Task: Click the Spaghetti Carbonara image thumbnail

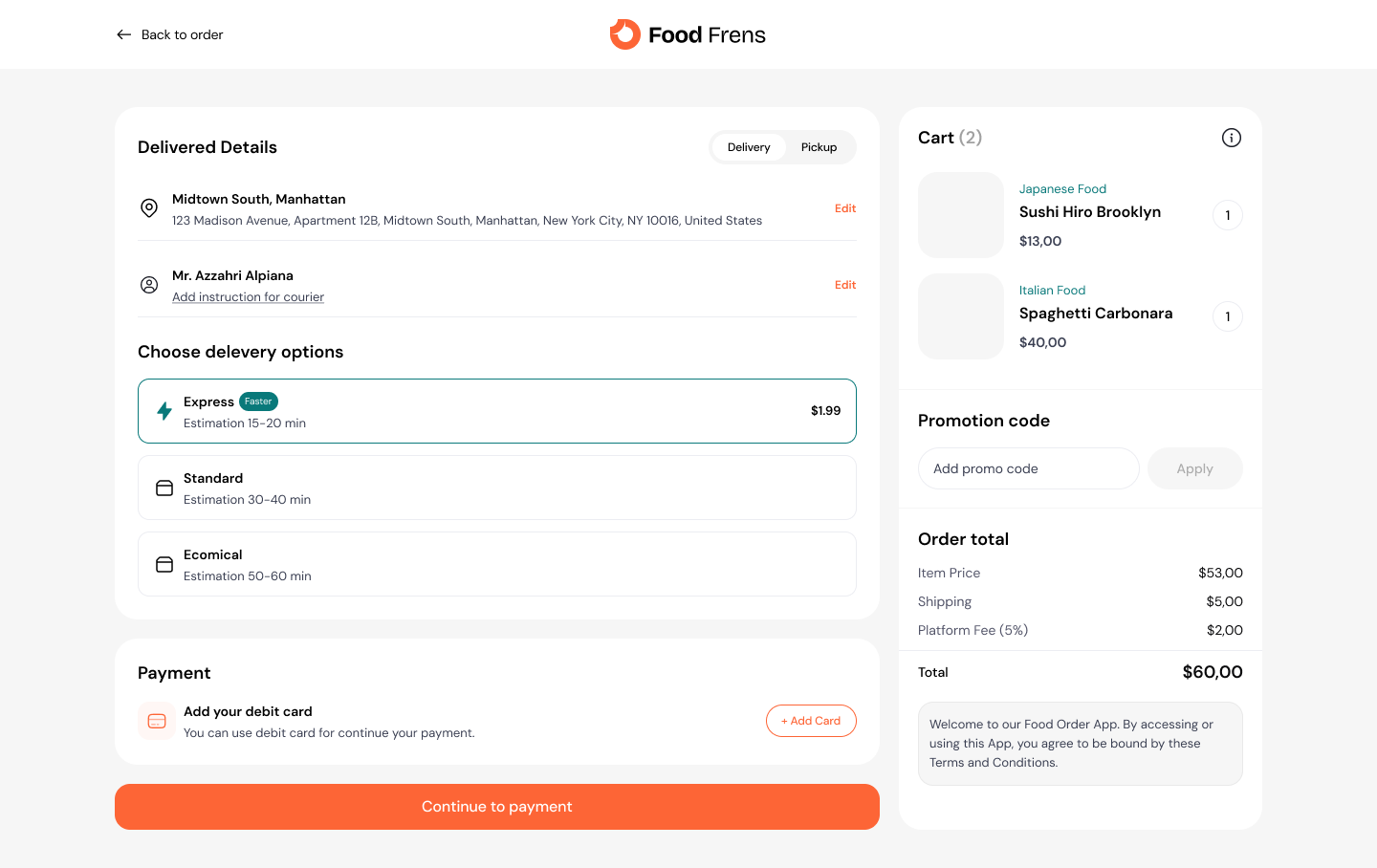Action: point(961,316)
